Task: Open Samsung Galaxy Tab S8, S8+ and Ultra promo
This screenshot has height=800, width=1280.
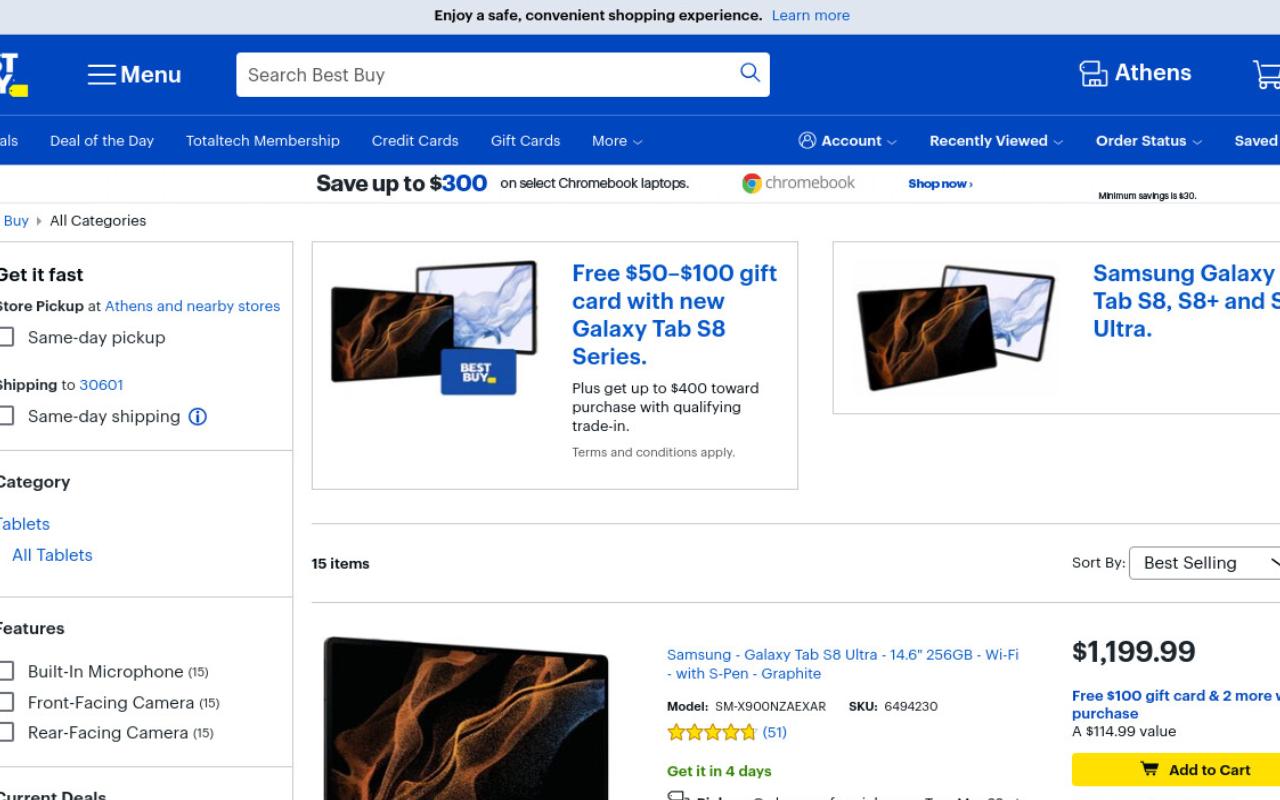Action: point(1186,301)
